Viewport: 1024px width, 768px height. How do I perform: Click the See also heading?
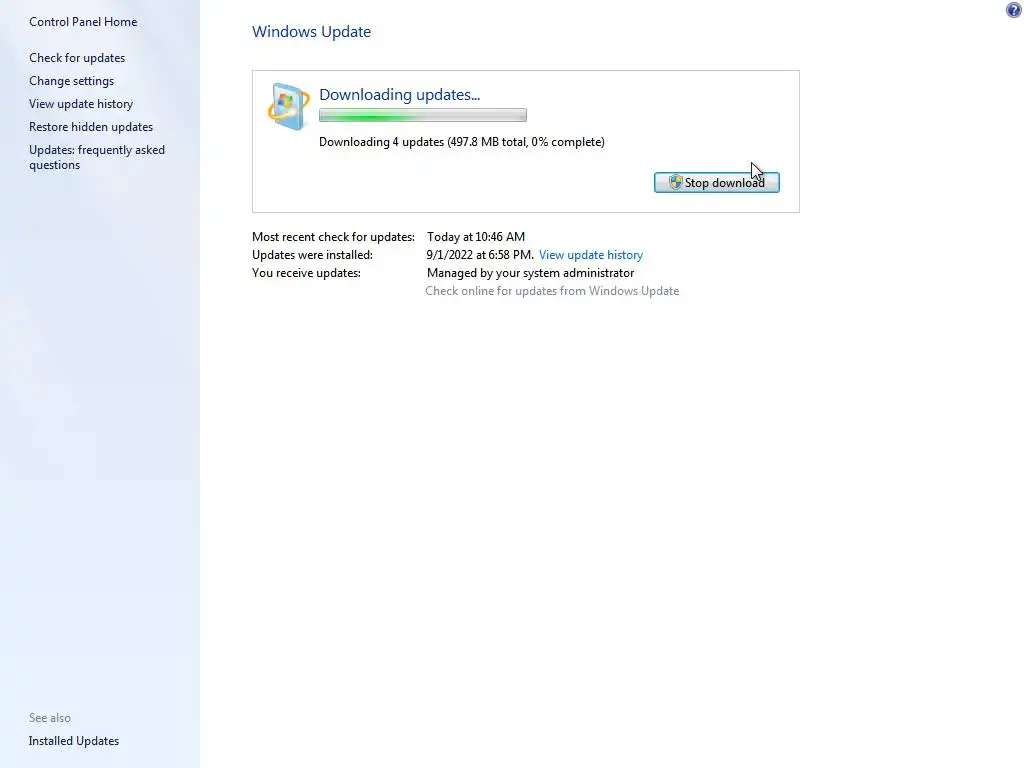50,718
